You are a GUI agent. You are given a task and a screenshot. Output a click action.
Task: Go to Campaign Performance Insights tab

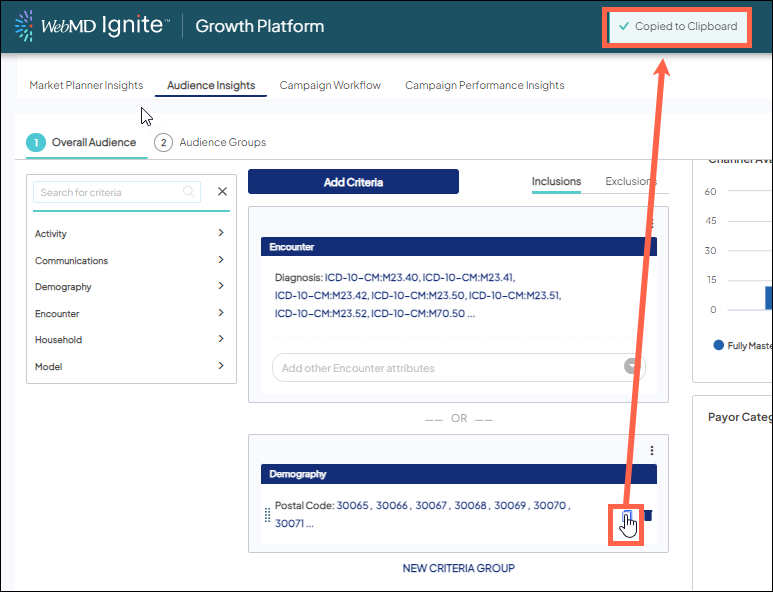(484, 85)
